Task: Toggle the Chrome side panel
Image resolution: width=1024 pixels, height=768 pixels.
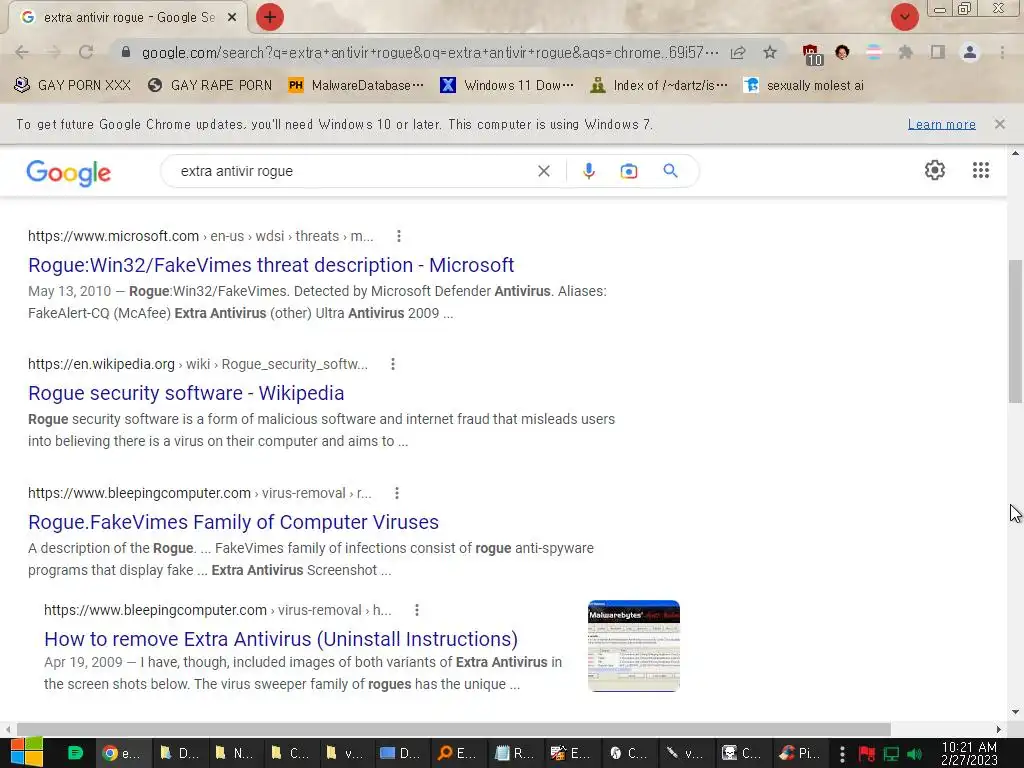Action: point(938,52)
